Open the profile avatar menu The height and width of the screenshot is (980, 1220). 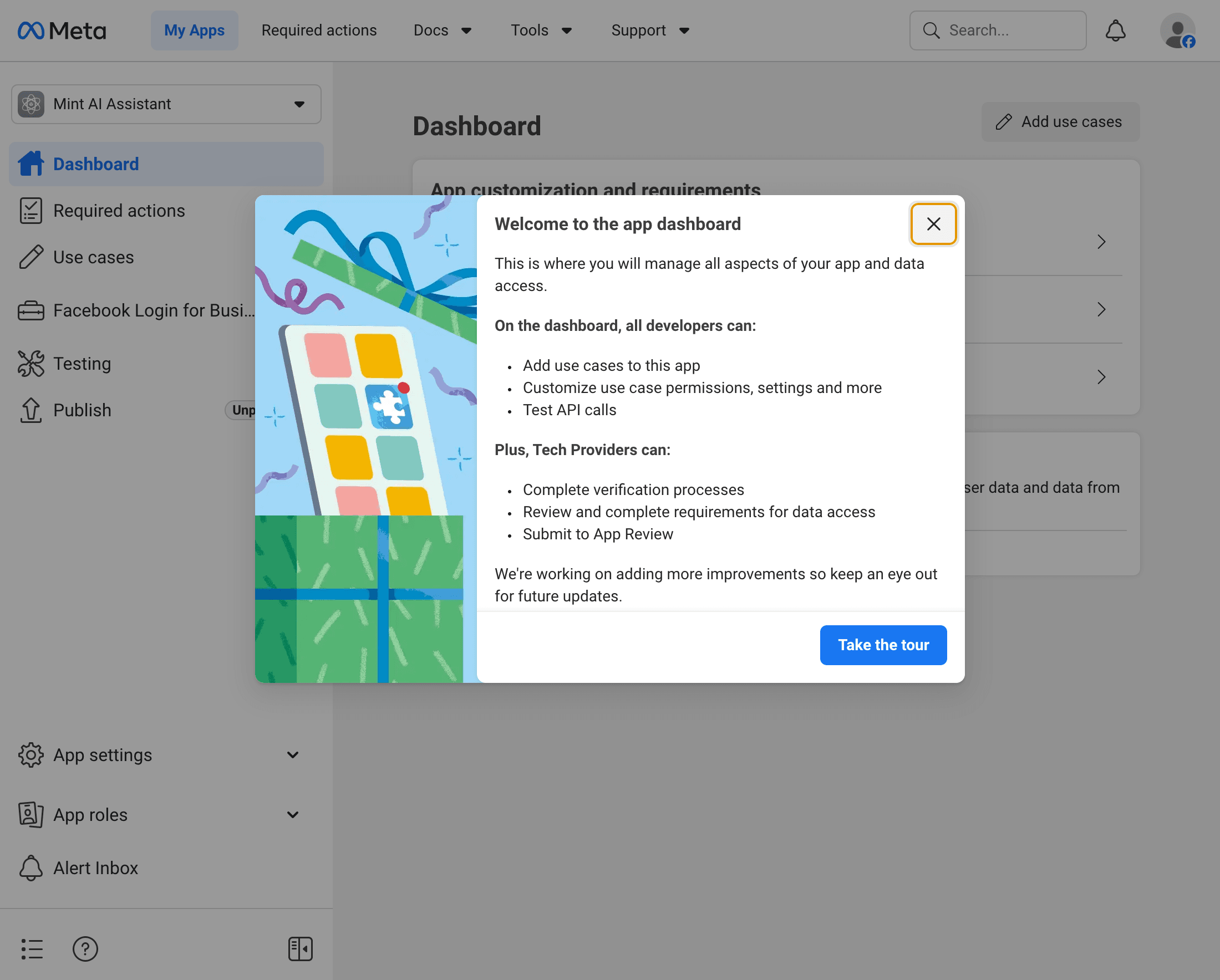[1177, 30]
